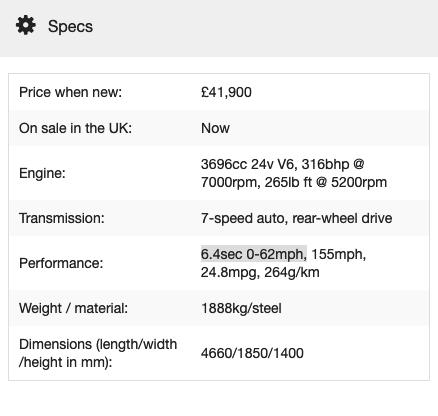Screen dimensions: 438x416
Task: Click the 265lb ft @ 5200rpm text
Action: [x=326, y=182]
